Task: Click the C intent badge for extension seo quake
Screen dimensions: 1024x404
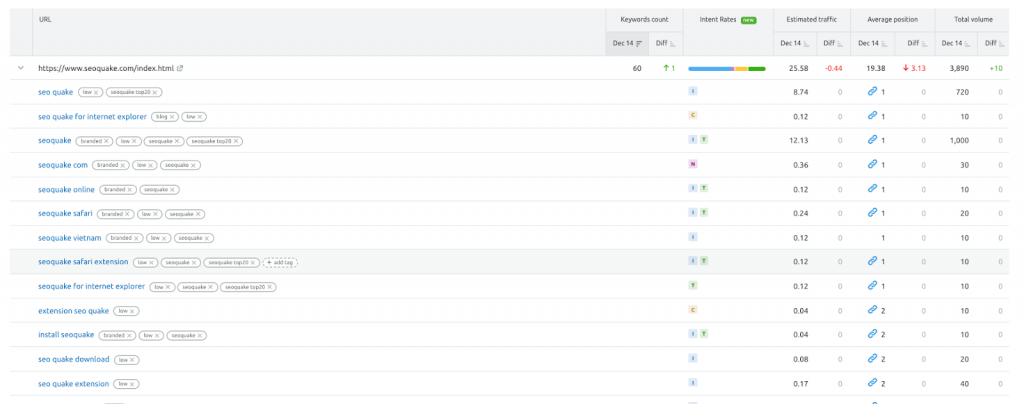Action: 692,310
